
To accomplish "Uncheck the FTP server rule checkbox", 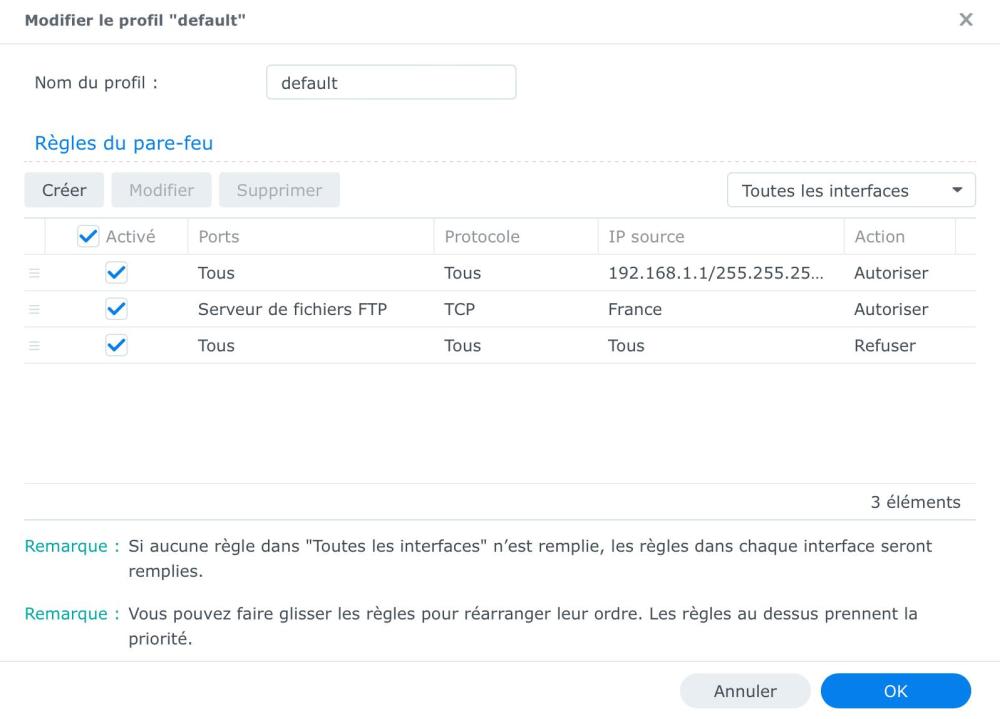I will [116, 309].
